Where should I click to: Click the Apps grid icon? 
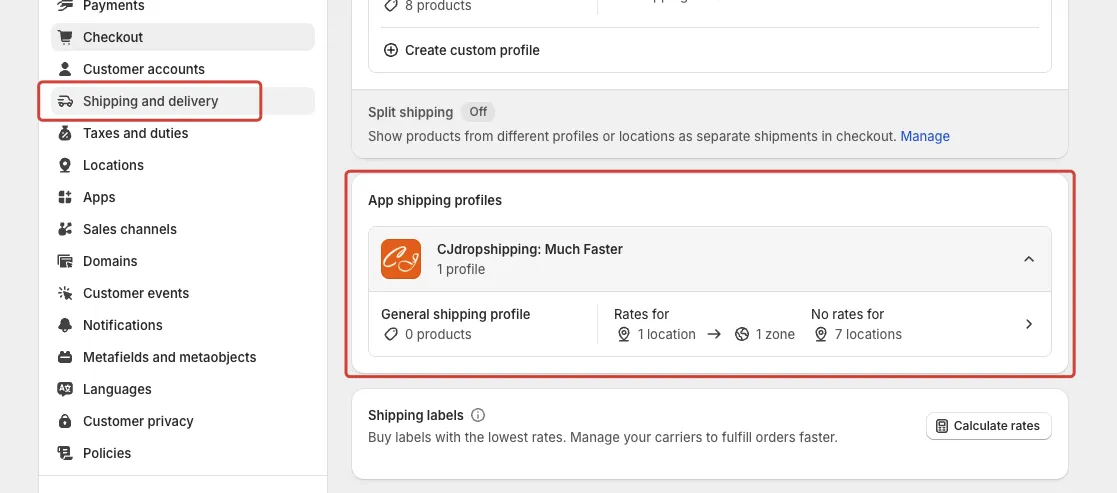[65, 197]
